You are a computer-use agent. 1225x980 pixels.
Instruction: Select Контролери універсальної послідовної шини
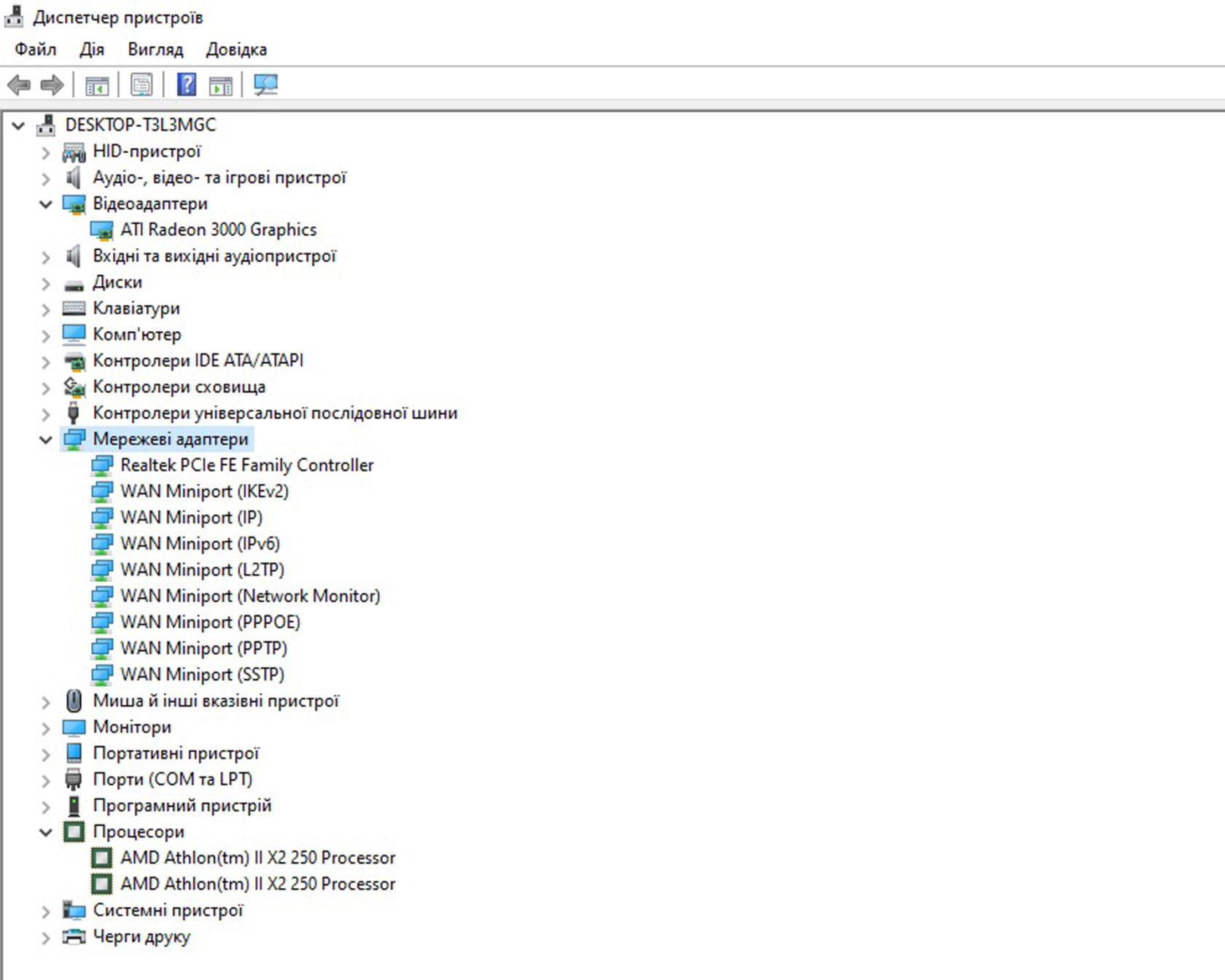(x=275, y=413)
